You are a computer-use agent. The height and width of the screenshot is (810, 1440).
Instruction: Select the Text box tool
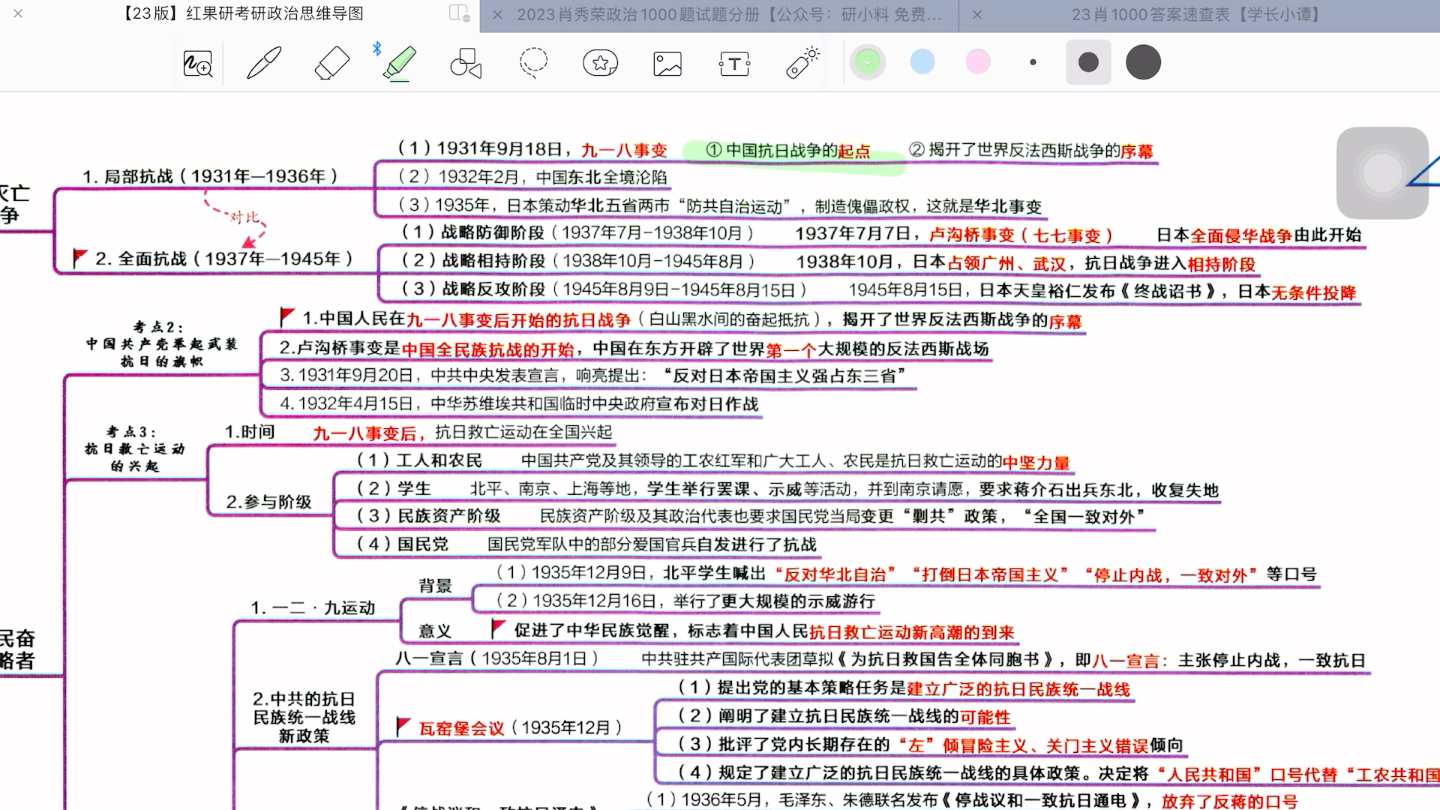click(x=734, y=64)
